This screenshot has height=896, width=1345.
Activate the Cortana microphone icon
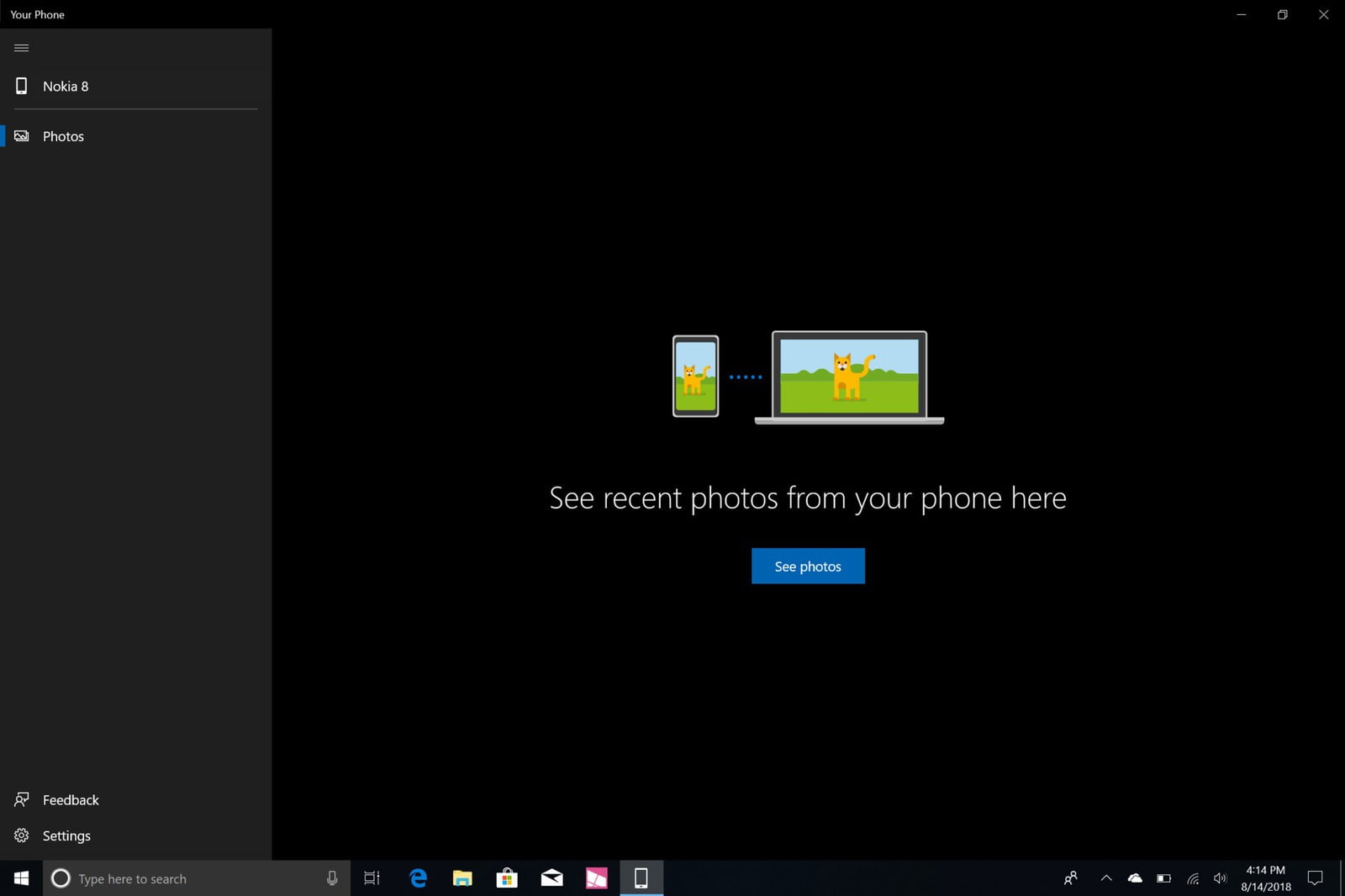click(332, 878)
